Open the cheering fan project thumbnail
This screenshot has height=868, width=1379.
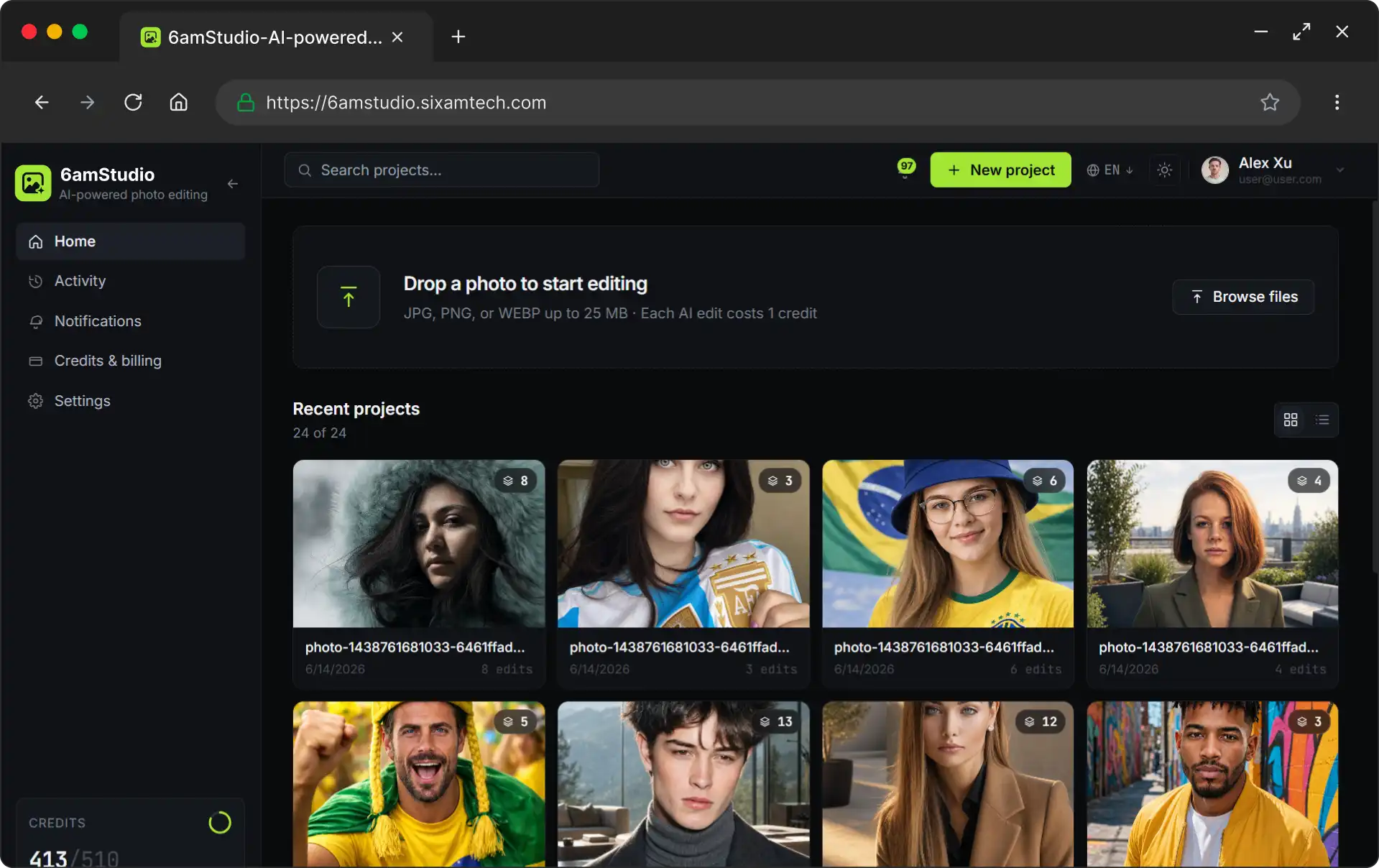pyautogui.click(x=419, y=785)
